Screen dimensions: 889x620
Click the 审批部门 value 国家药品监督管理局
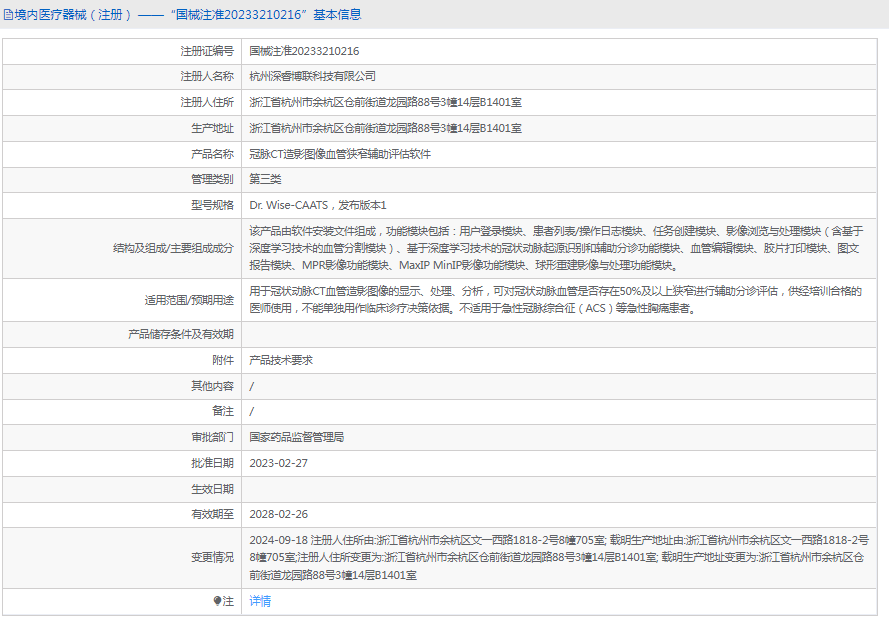coord(297,438)
